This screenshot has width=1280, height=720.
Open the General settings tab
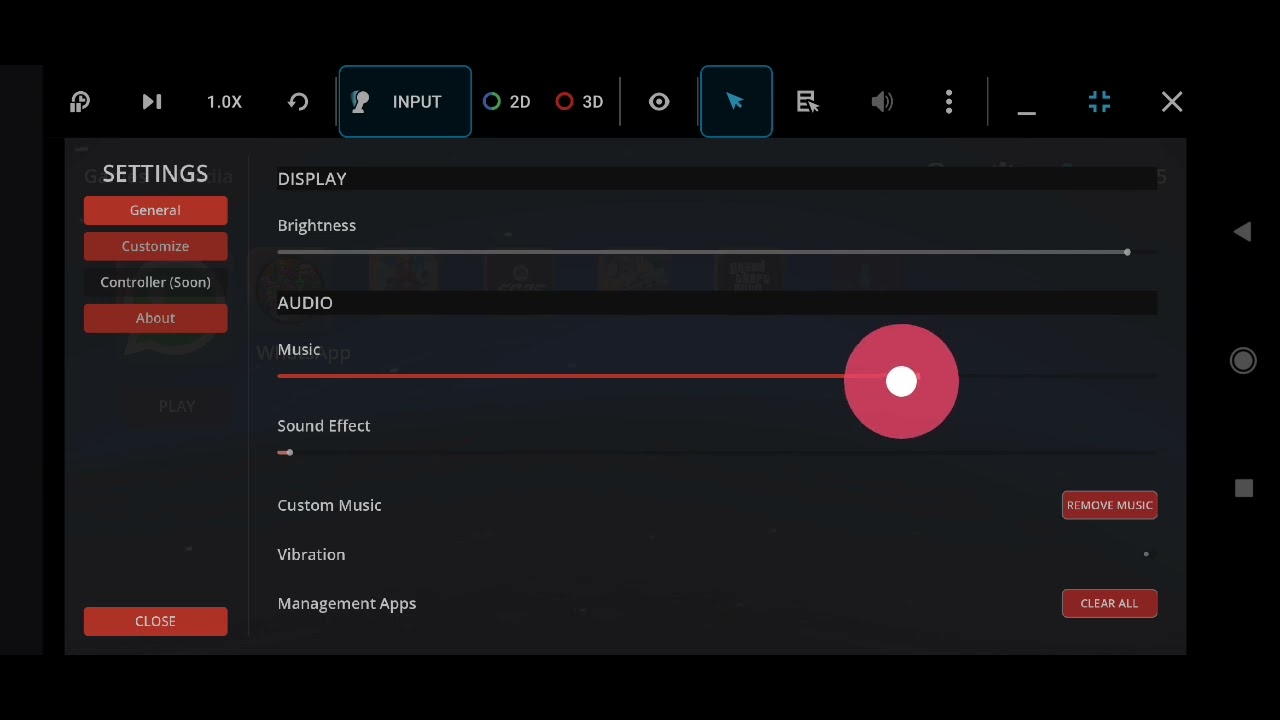pyautogui.click(x=155, y=210)
